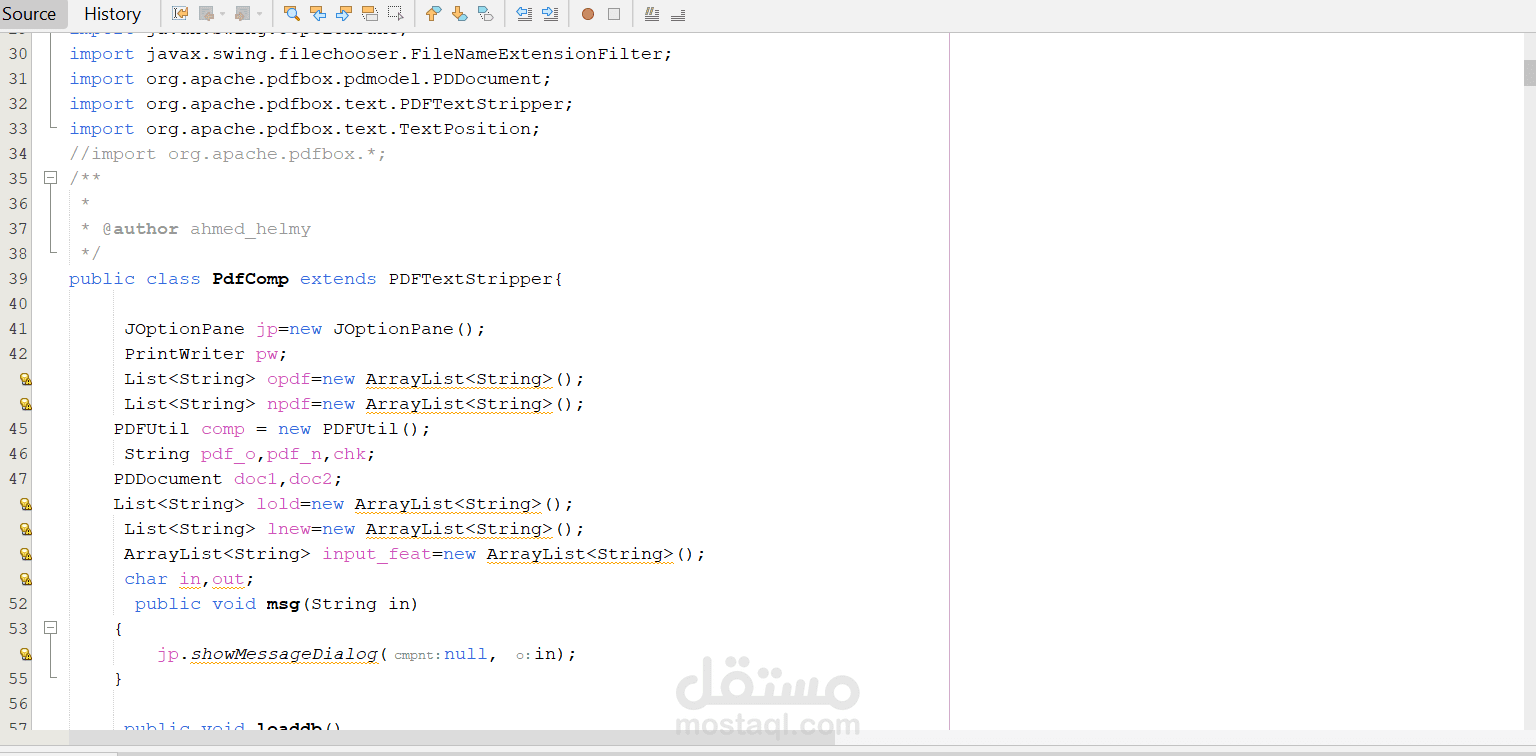Go to the previous find occurrence
The height and width of the screenshot is (756, 1536).
point(318,14)
